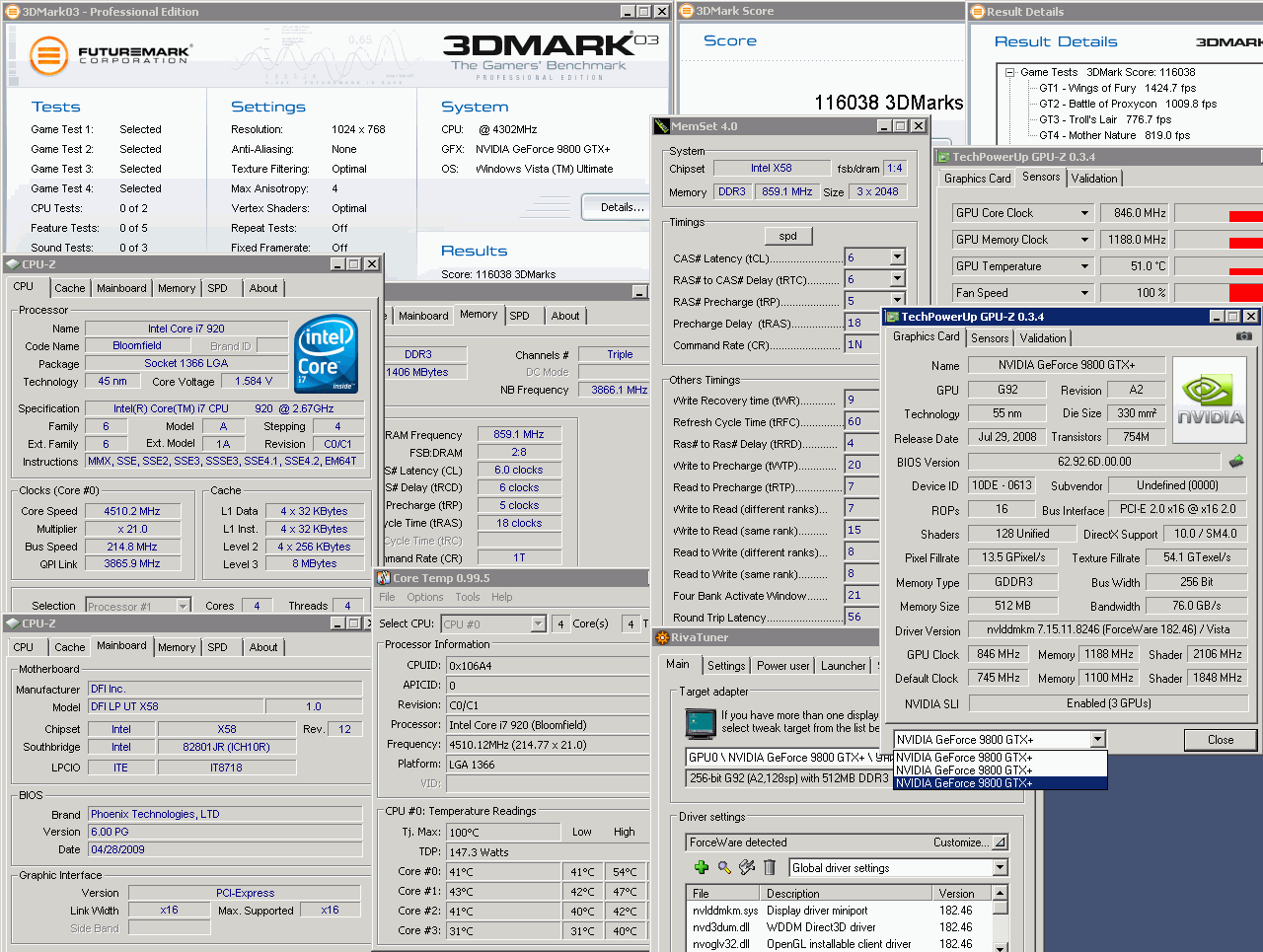Click the GPU-Z camera screenshot icon

click(x=1244, y=336)
